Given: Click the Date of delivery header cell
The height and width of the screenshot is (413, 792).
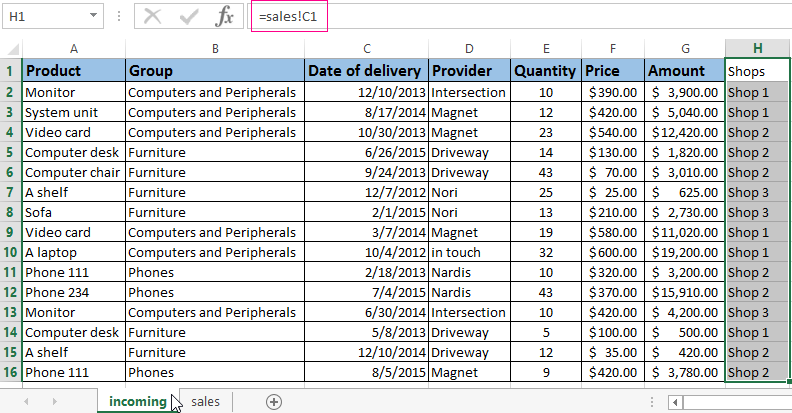Looking at the screenshot, I should pos(367,71).
